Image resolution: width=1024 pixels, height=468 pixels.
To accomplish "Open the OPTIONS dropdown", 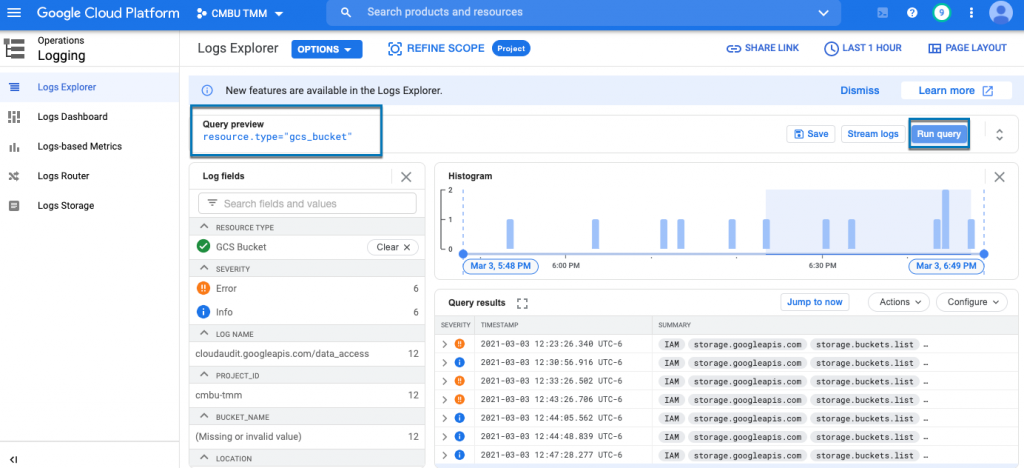I will point(326,49).
